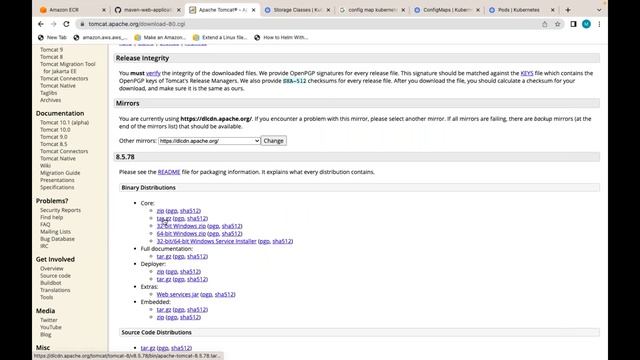The height and width of the screenshot is (360, 640).
Task: Follow the verify link
Action: [x=153, y=73]
